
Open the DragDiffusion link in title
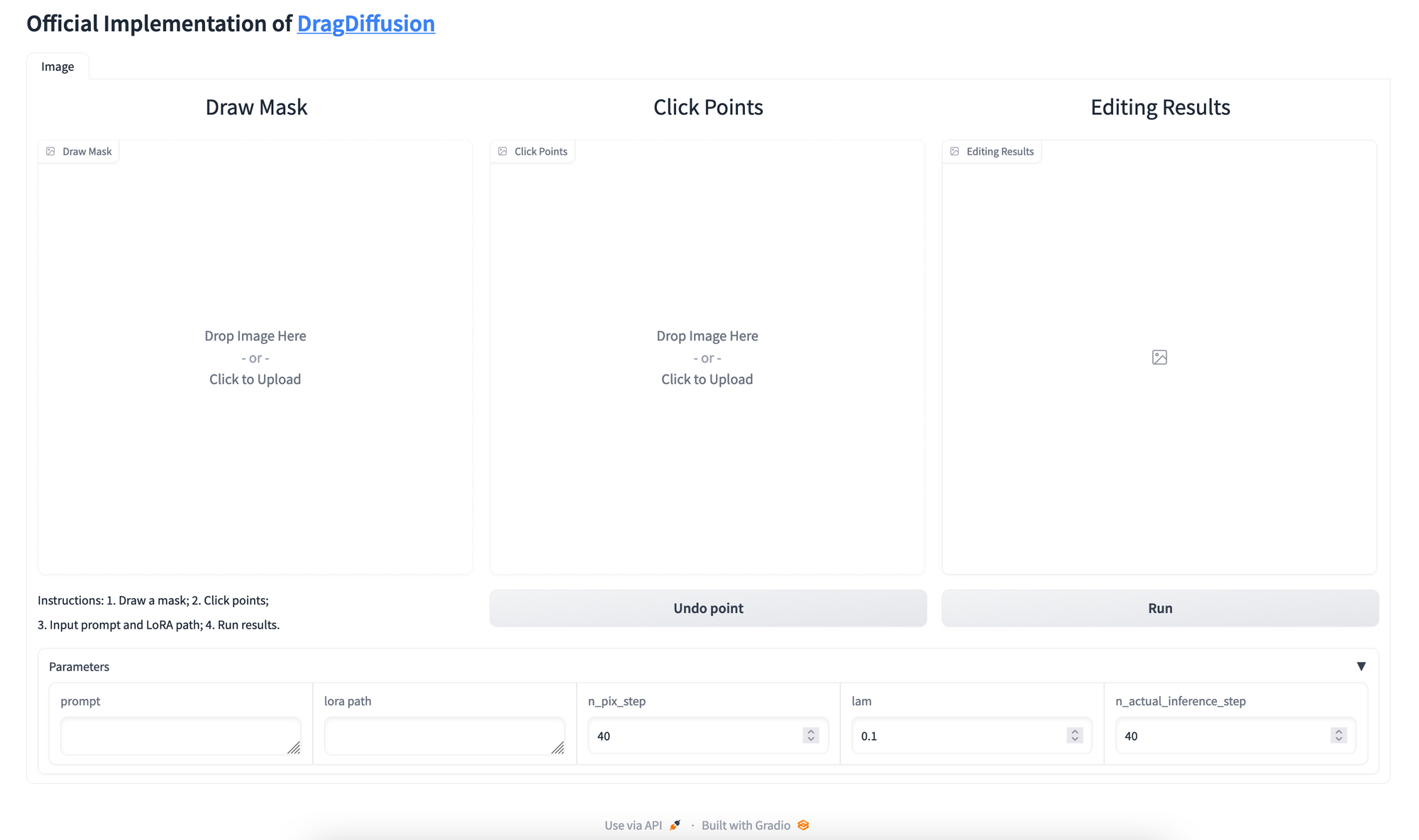(365, 23)
